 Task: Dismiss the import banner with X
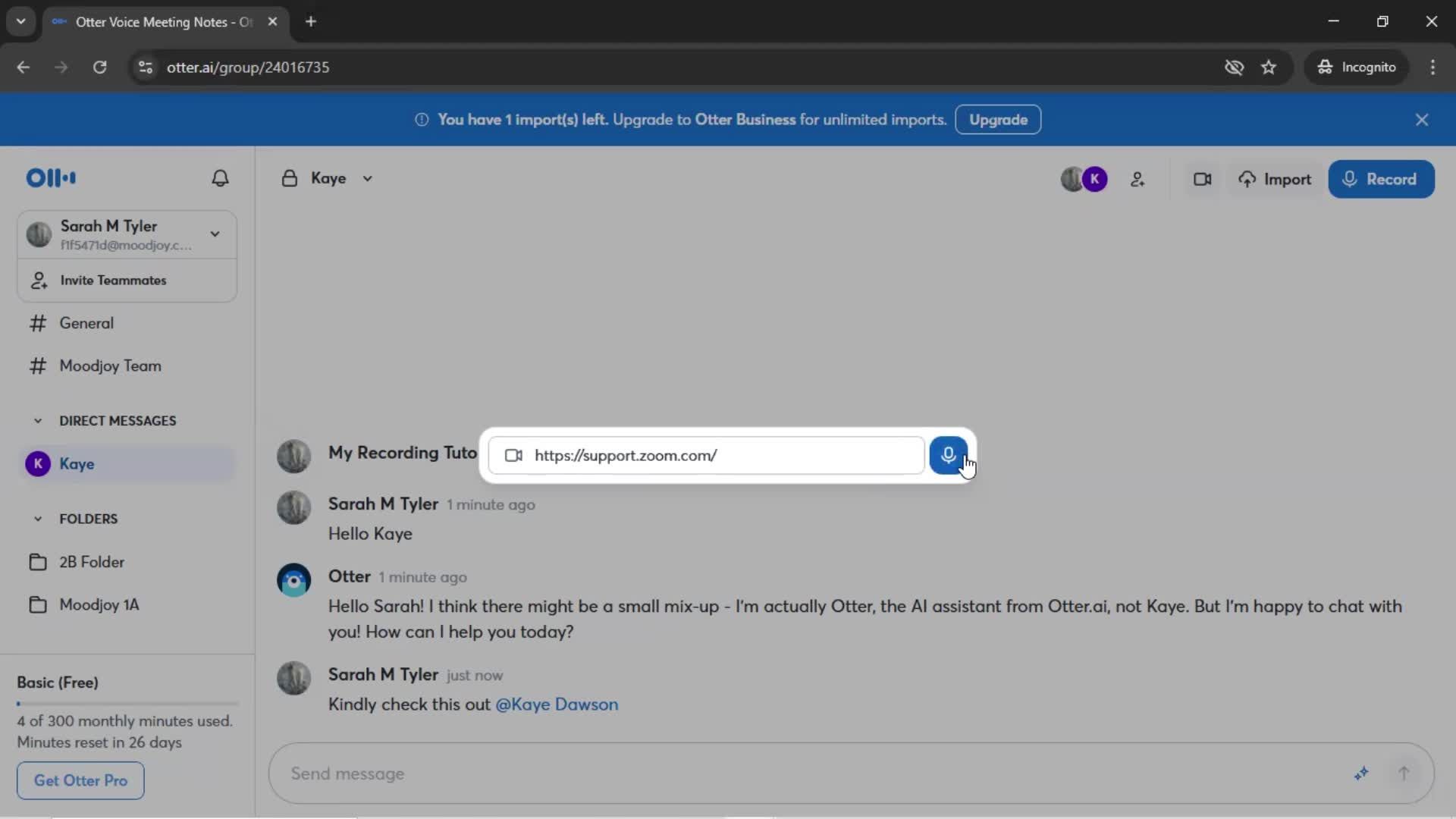1422,120
